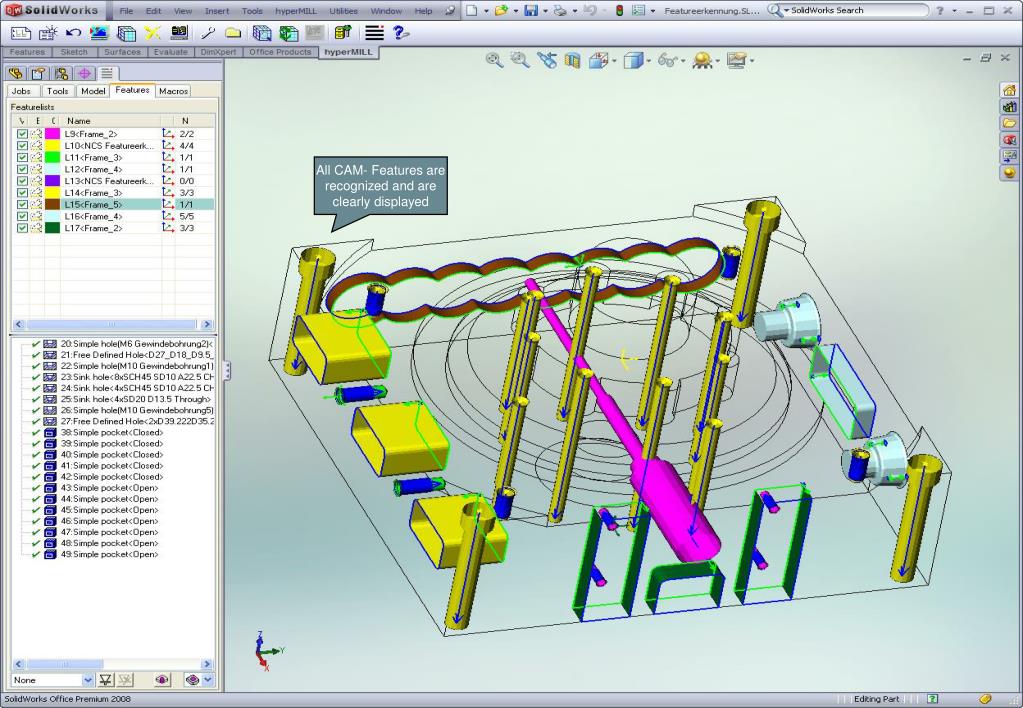The width and height of the screenshot is (1023, 708).
Task: Switch to the Jobs tab
Action: (x=22, y=91)
